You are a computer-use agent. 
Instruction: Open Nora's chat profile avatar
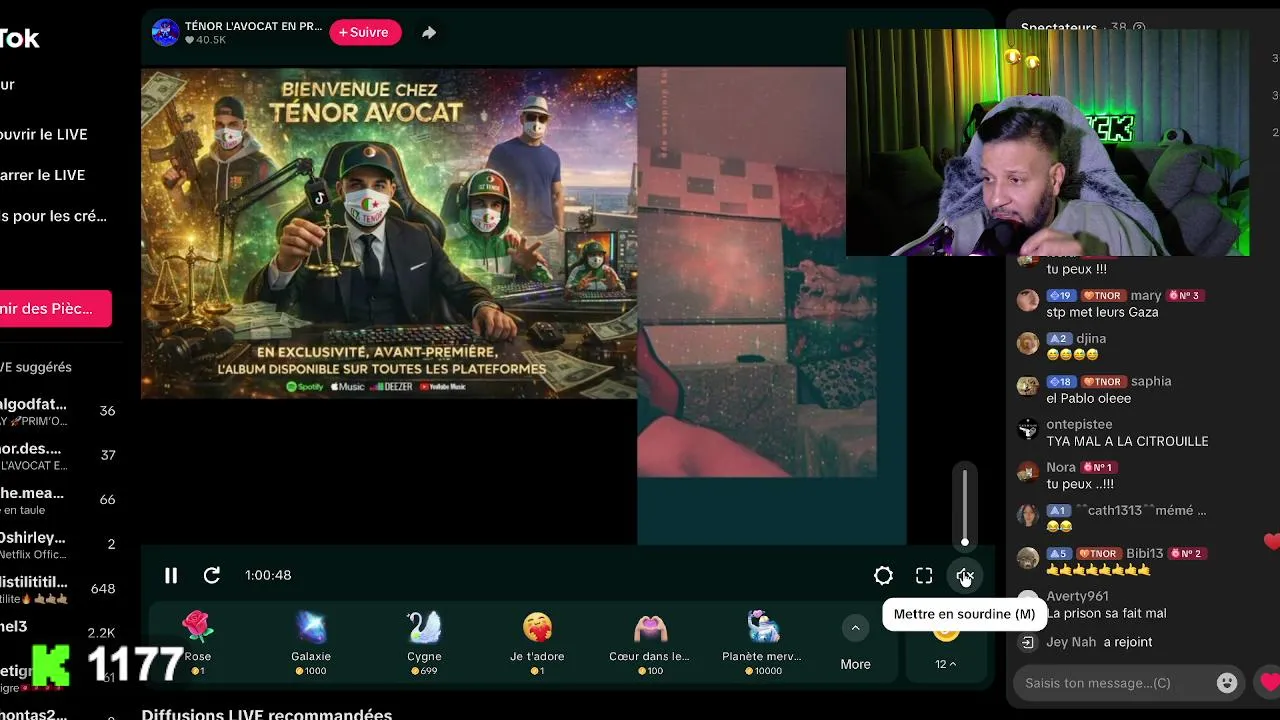point(1028,472)
